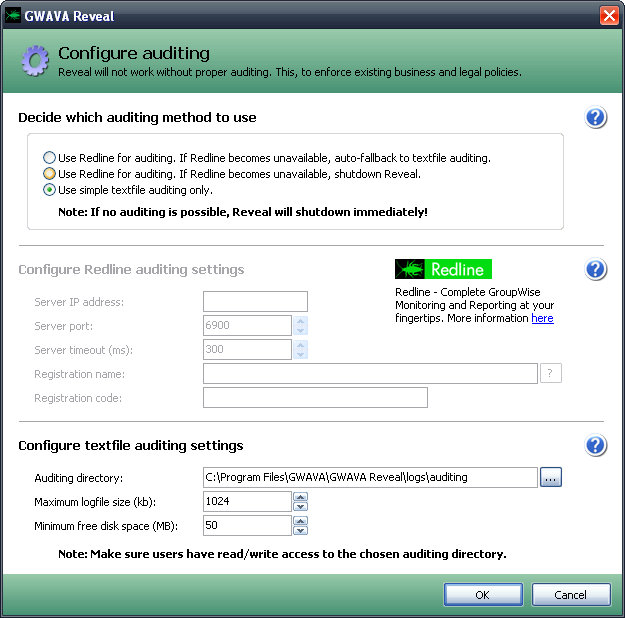The height and width of the screenshot is (618, 625).
Task: Click the Server port field showing 6900
Action: point(247,325)
